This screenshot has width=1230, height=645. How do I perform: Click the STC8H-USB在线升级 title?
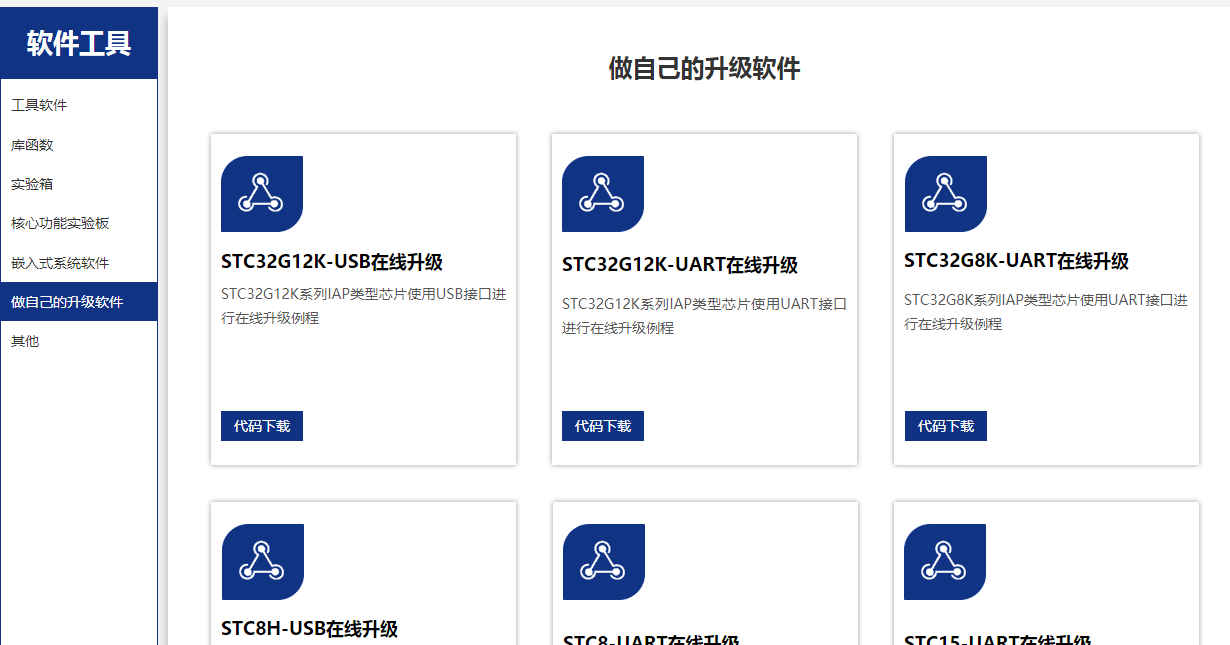click(x=309, y=629)
